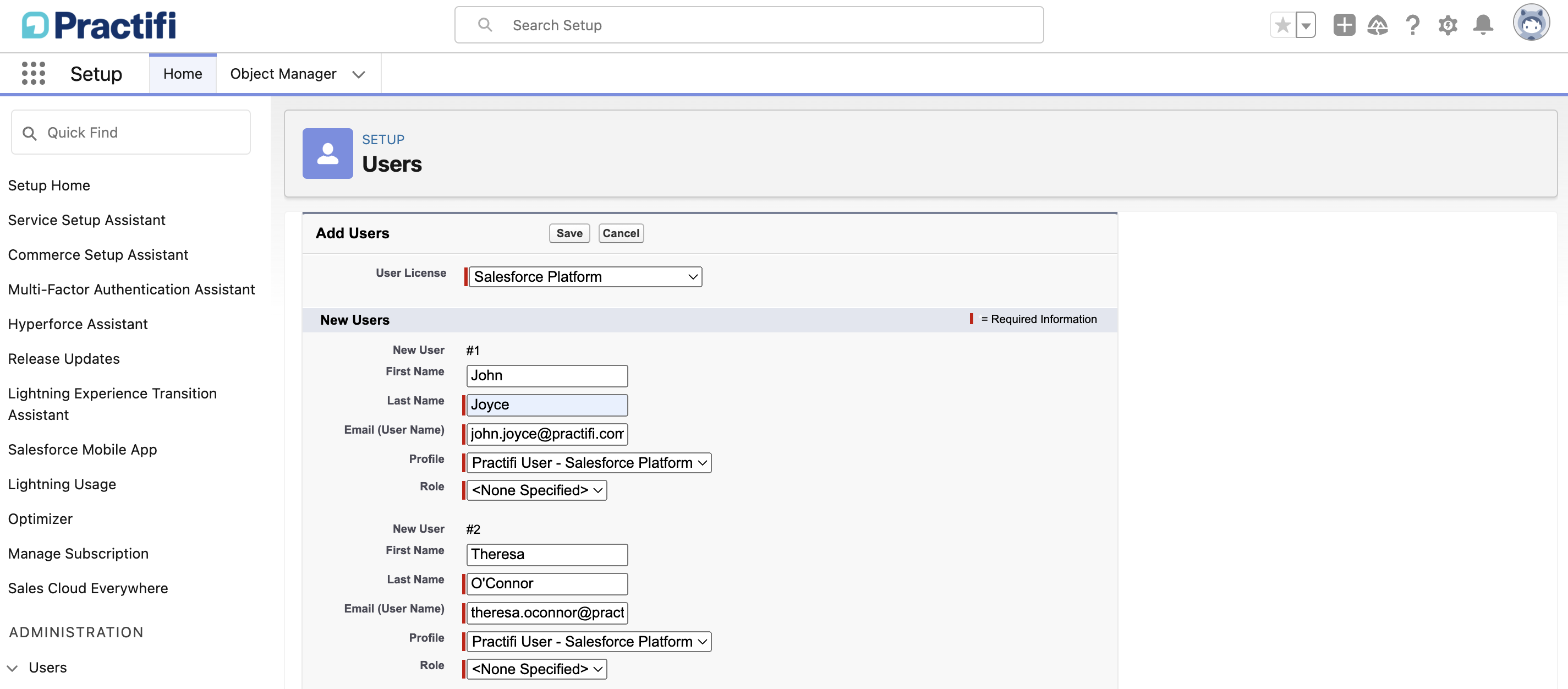Screen dimensions: 1568x689
Task: Collapse the Users tree chevron
Action: [x=12, y=668]
